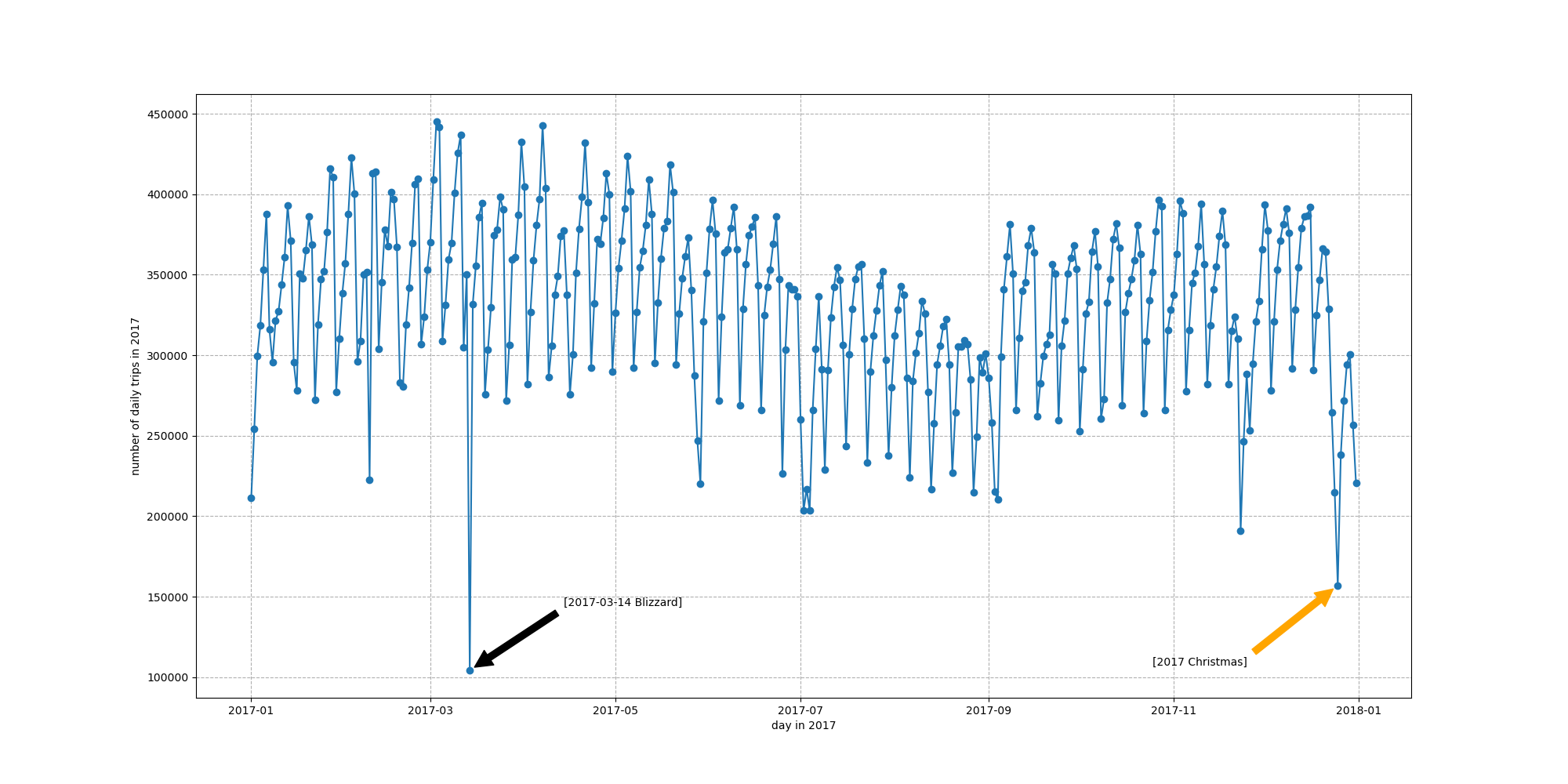Click the x-axis tick label 2017-05
1568x784 pixels.
(615, 711)
